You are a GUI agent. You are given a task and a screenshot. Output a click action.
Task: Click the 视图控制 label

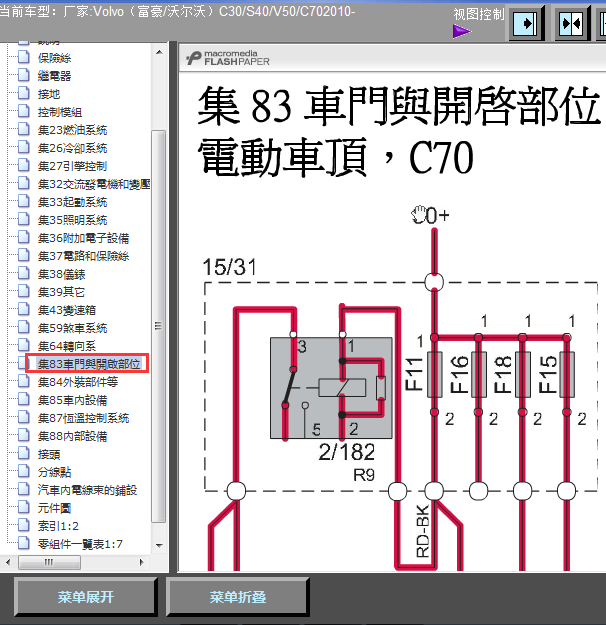(x=479, y=14)
